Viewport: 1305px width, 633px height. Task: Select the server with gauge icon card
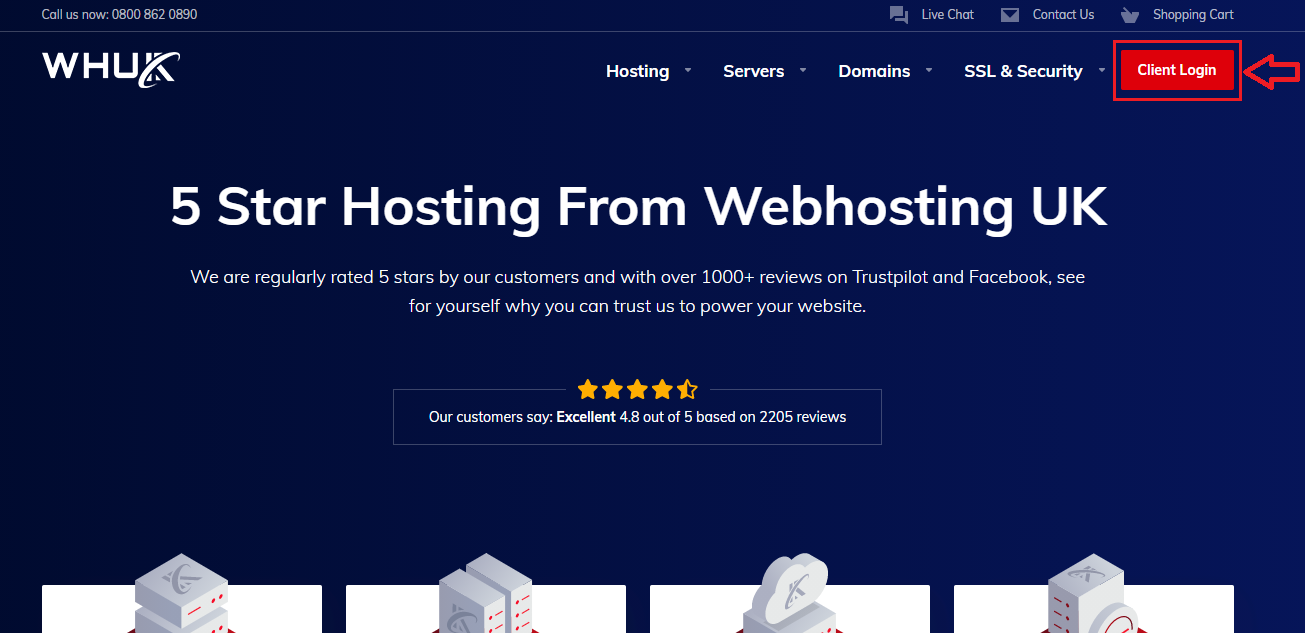tap(1093, 595)
